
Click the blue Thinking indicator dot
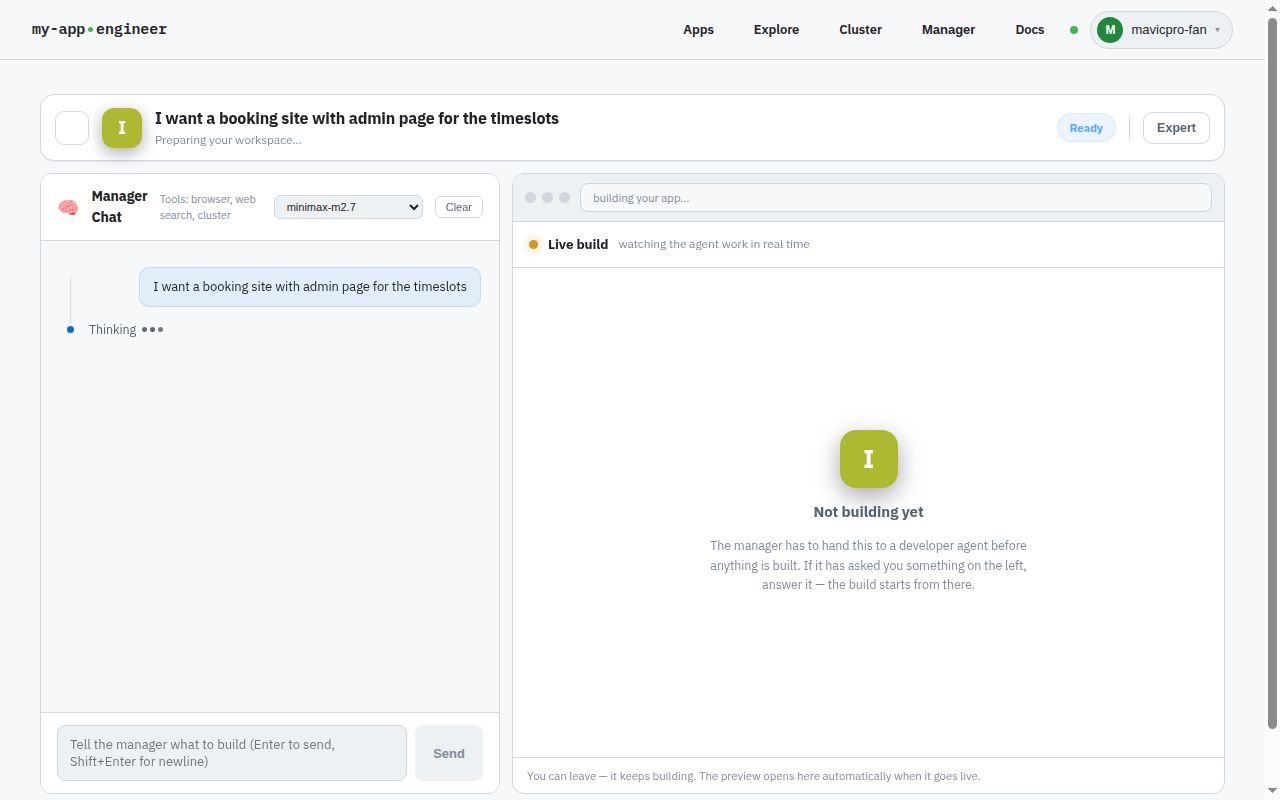[x=70, y=330]
